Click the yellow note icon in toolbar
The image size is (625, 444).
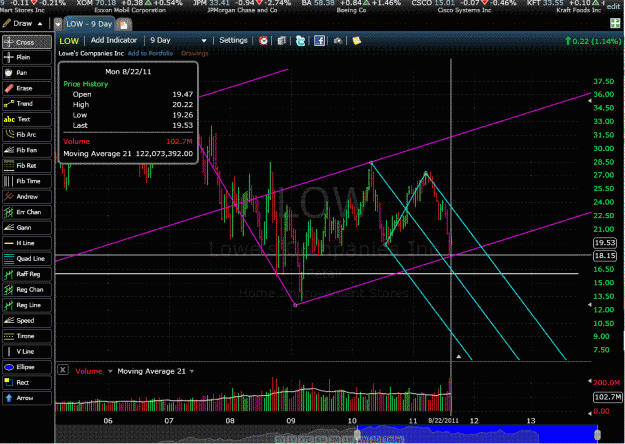357,41
